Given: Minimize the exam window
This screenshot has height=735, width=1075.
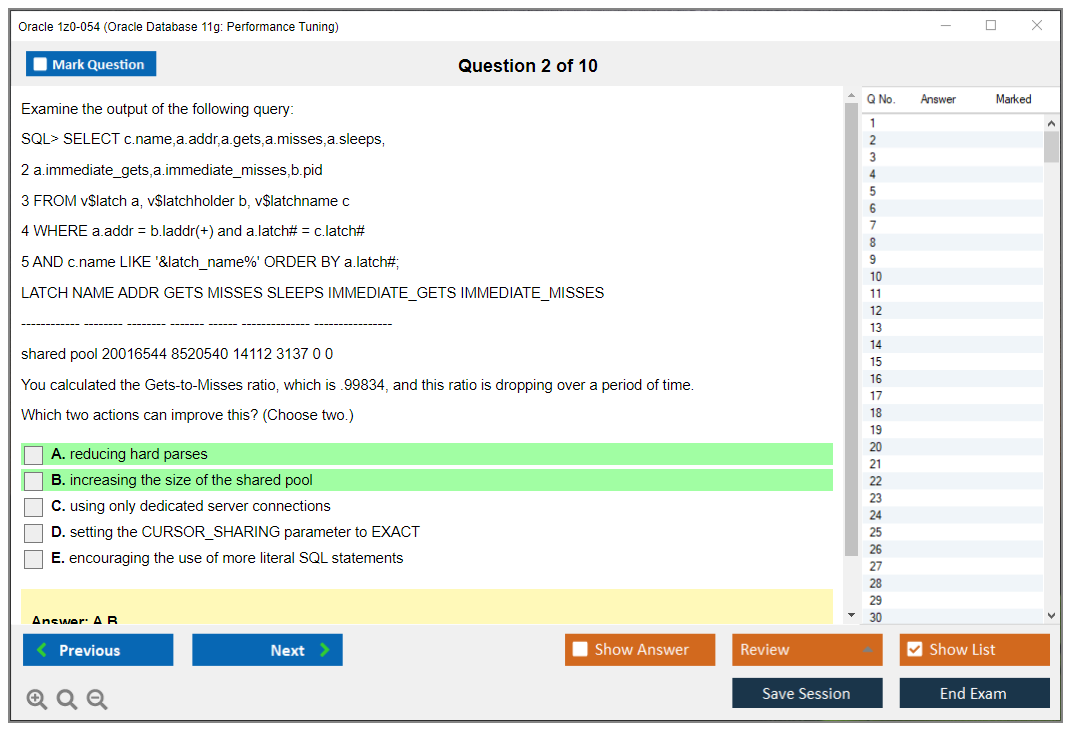Looking at the screenshot, I should tap(945, 26).
